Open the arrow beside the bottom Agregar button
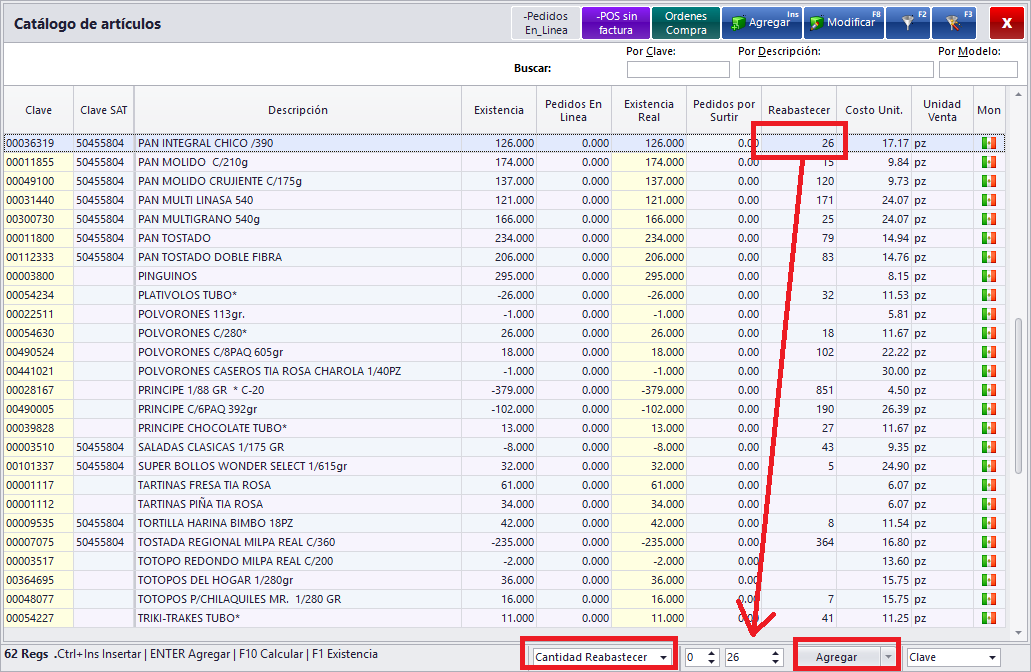 pyautogui.click(x=886, y=657)
